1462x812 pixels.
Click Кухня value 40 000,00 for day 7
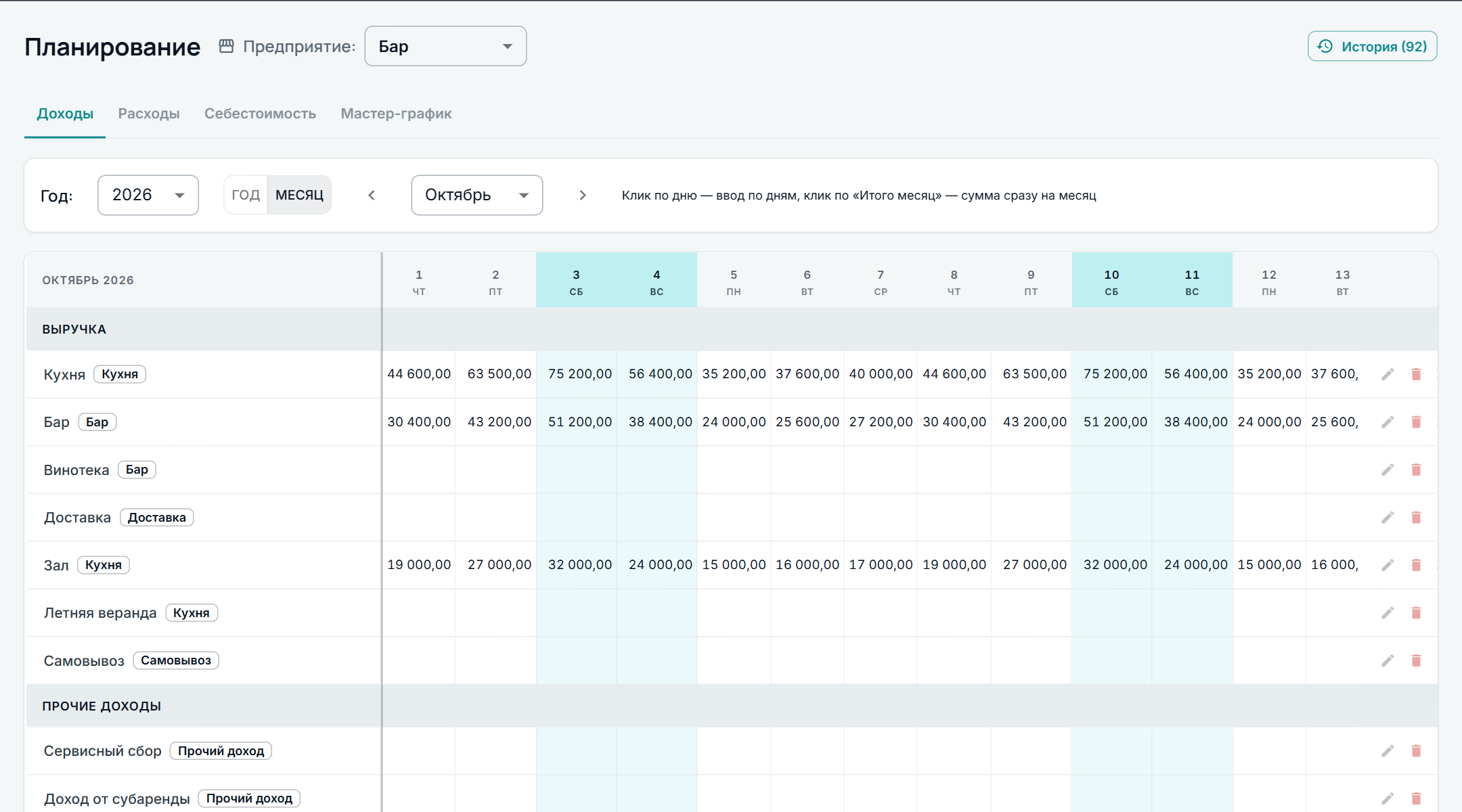pos(881,374)
